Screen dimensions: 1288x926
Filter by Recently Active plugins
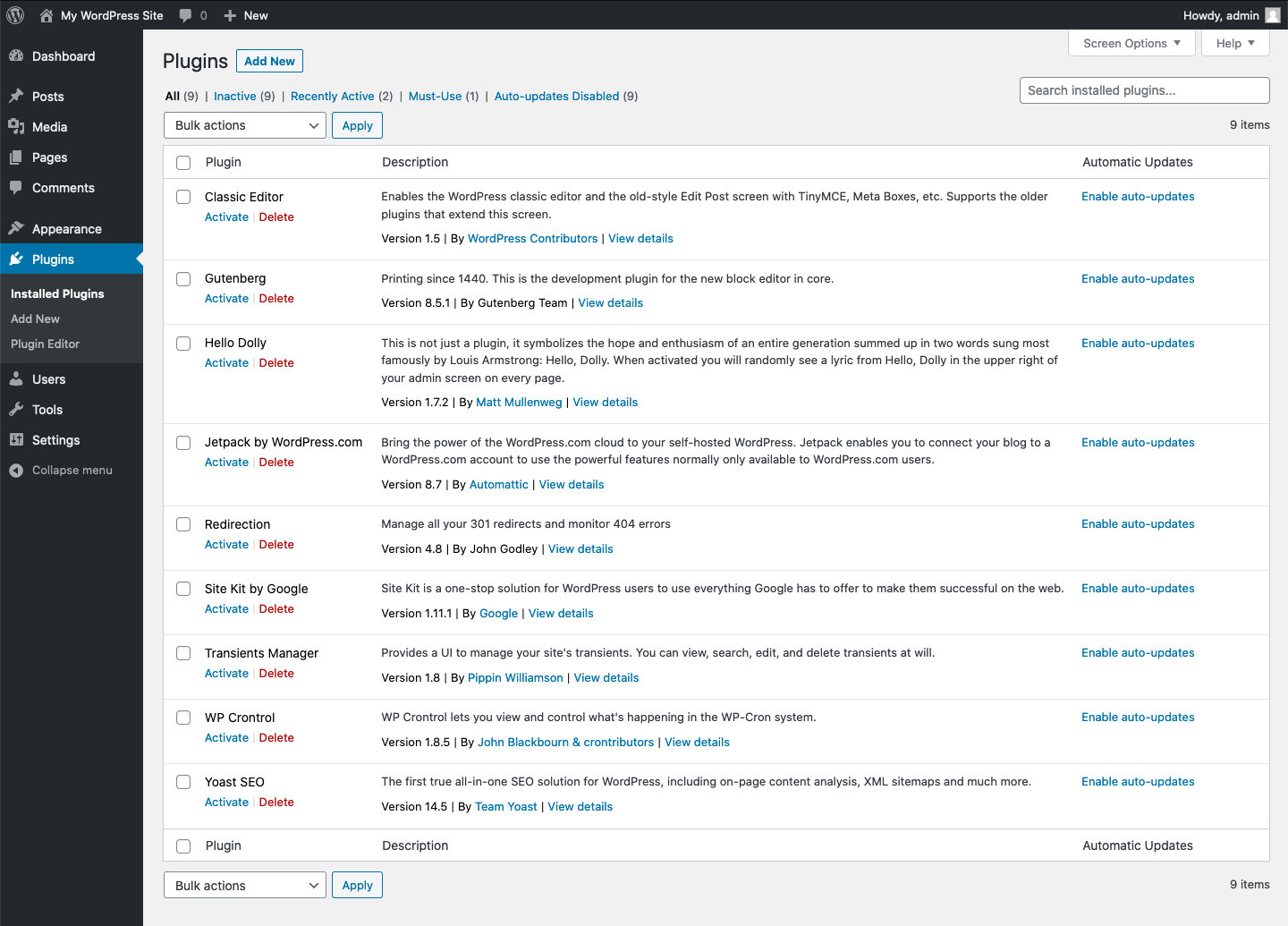[332, 96]
